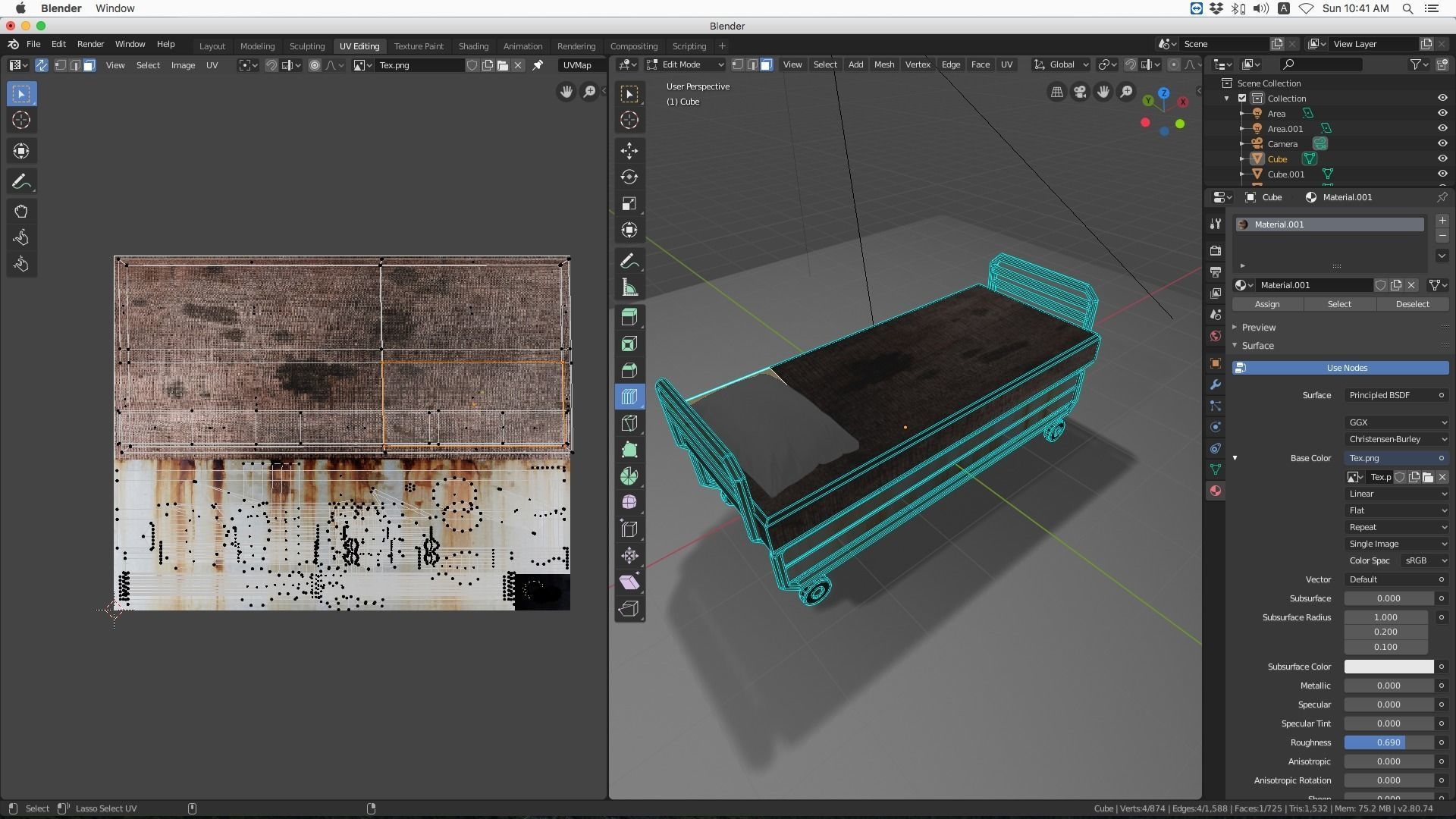
Task: Uncheck the Collection checkbox in outliner
Action: tap(1242, 98)
